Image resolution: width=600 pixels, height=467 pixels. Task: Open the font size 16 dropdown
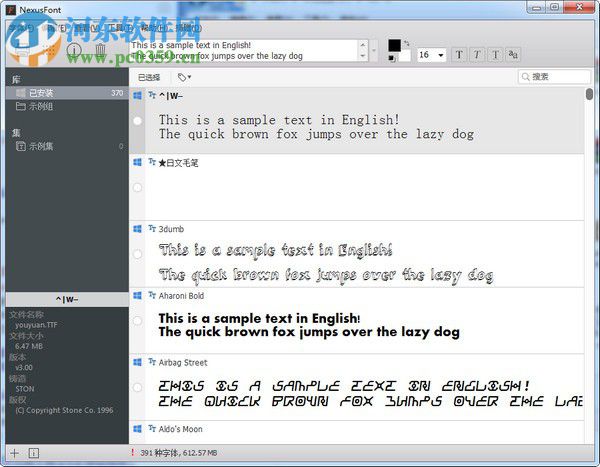click(x=441, y=55)
